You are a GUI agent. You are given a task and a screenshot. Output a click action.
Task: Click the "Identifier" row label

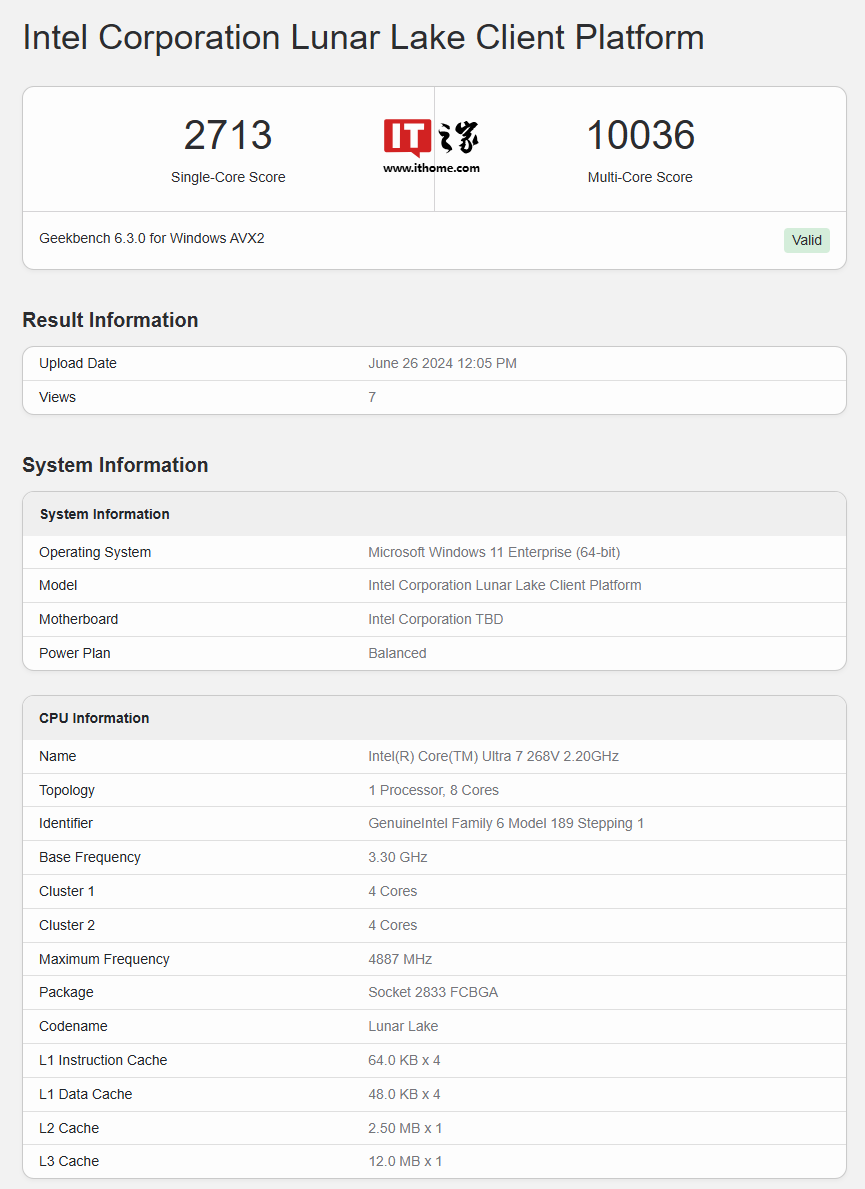click(x=66, y=824)
